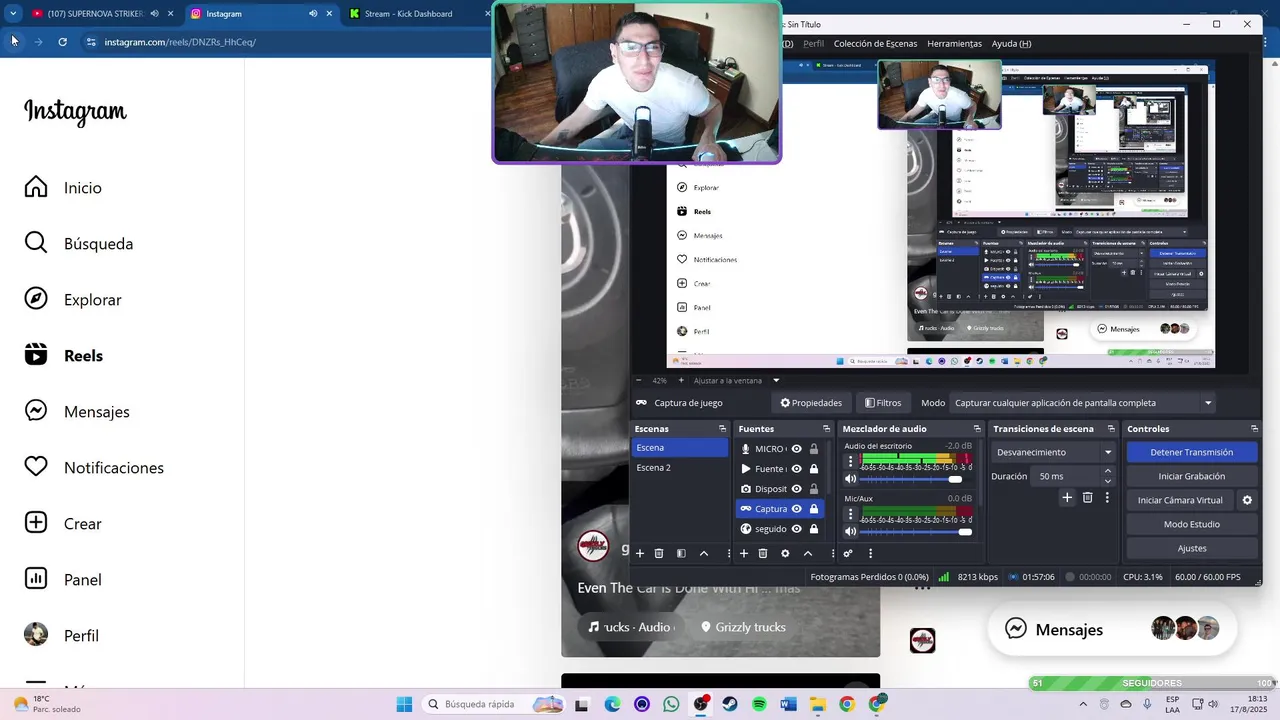Click Iniciar Cámara Virtual button

(x=1180, y=500)
